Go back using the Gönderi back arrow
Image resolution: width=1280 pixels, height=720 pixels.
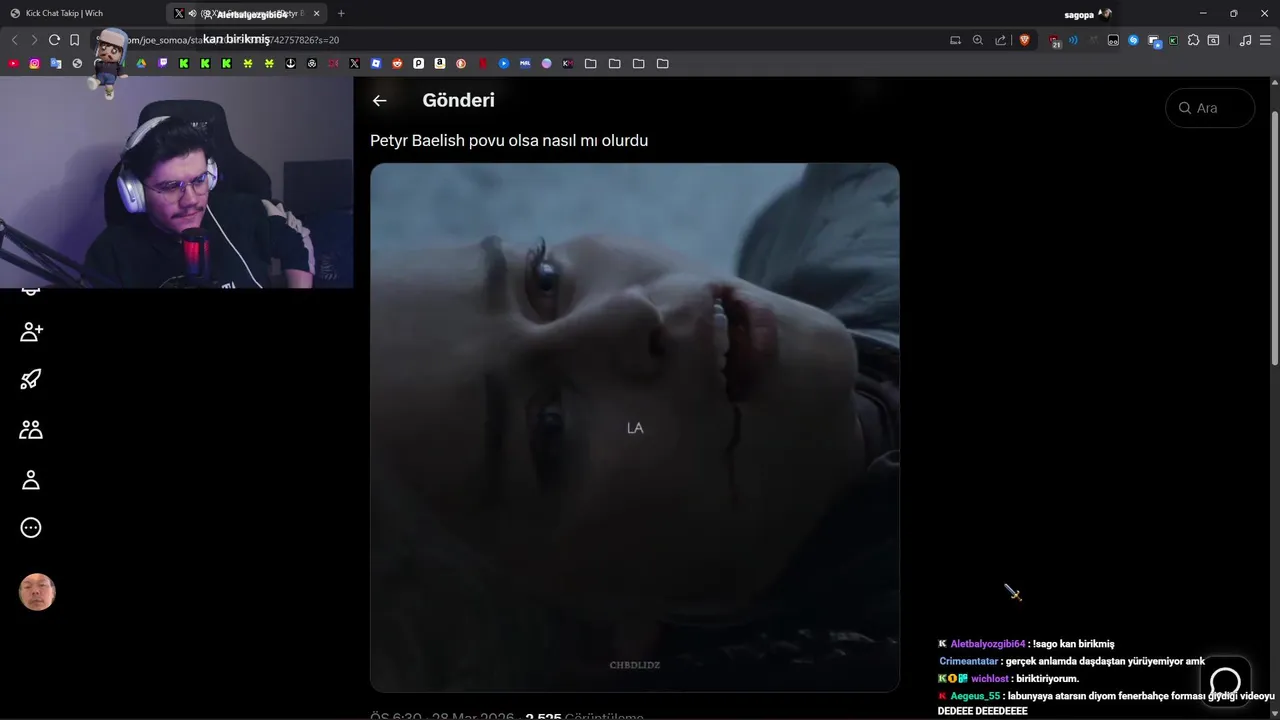tap(379, 100)
